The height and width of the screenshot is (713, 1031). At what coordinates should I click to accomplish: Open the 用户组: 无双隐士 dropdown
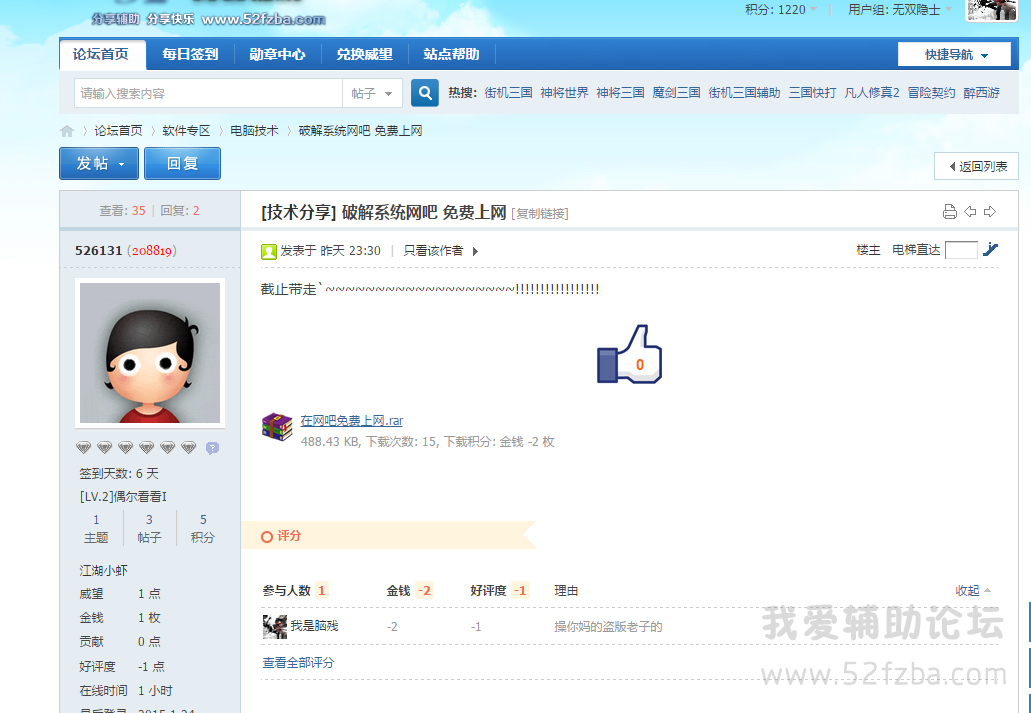coord(899,10)
